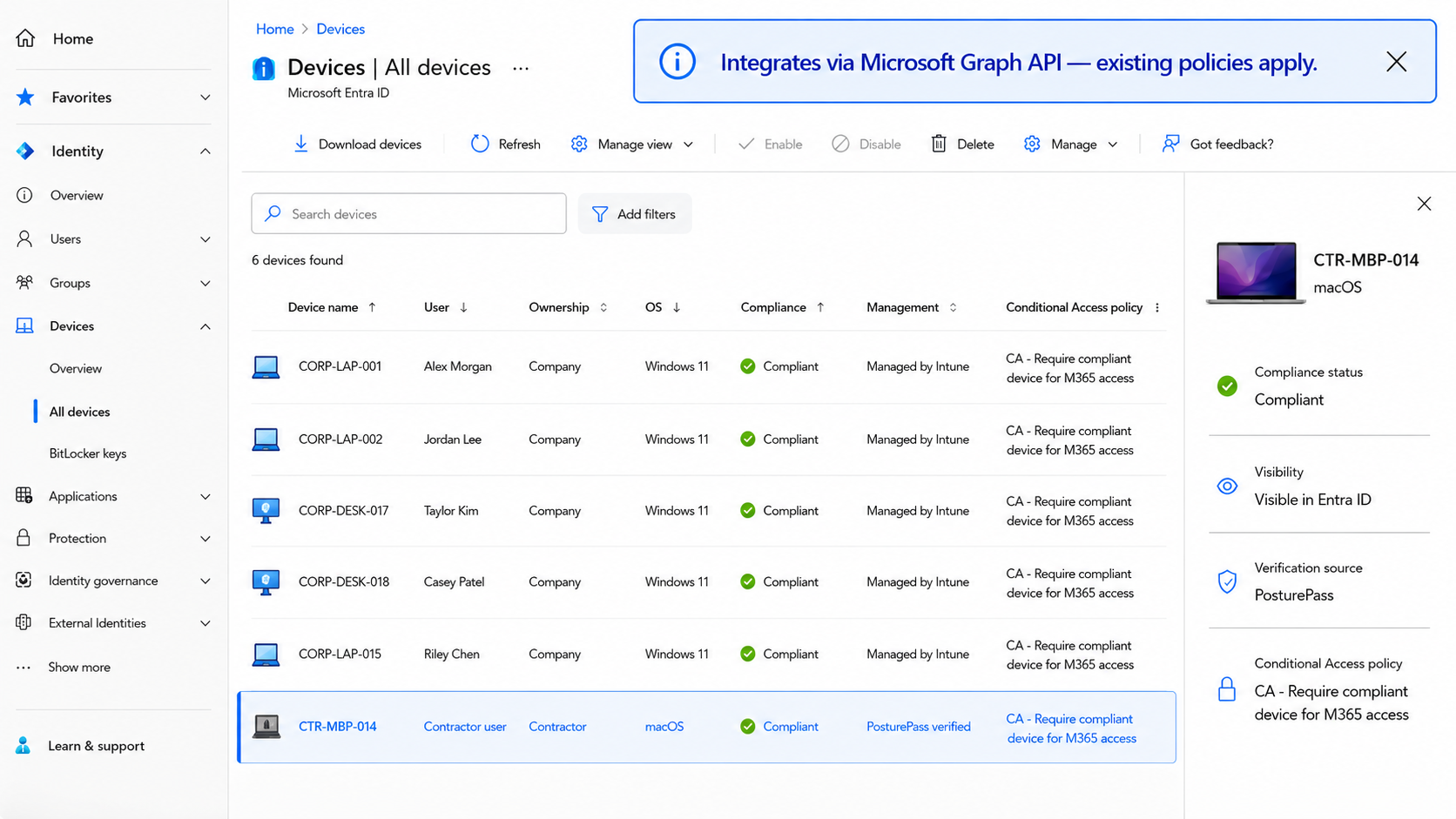Click the Delete trash can icon
The width and height of the screenshot is (1456, 819).
(x=939, y=144)
